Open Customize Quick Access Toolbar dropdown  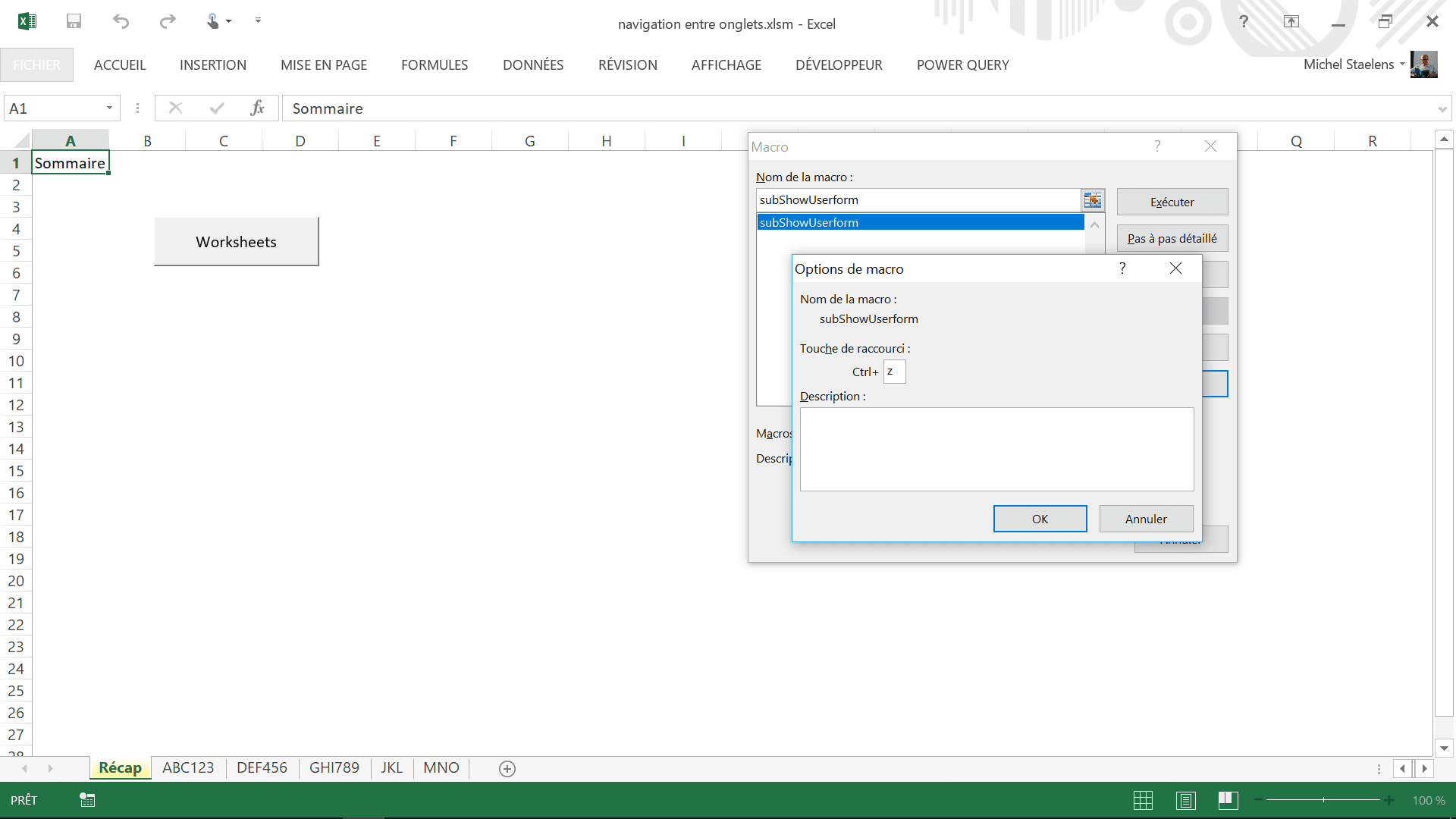pyautogui.click(x=258, y=21)
